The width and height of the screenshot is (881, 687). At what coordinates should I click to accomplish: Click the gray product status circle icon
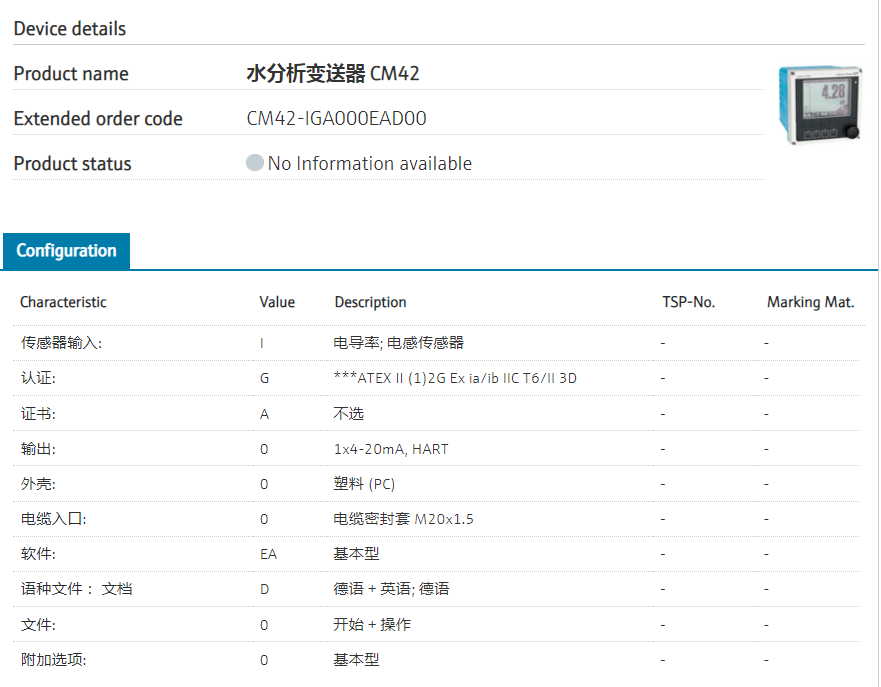255,163
